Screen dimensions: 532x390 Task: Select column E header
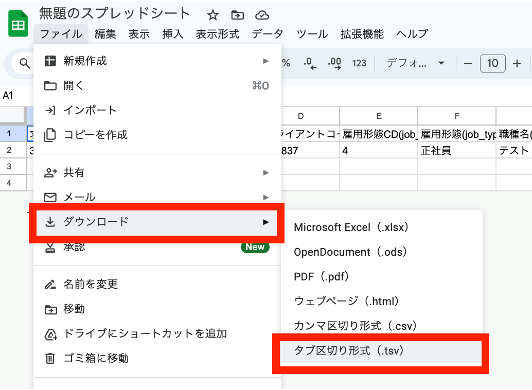(379, 116)
